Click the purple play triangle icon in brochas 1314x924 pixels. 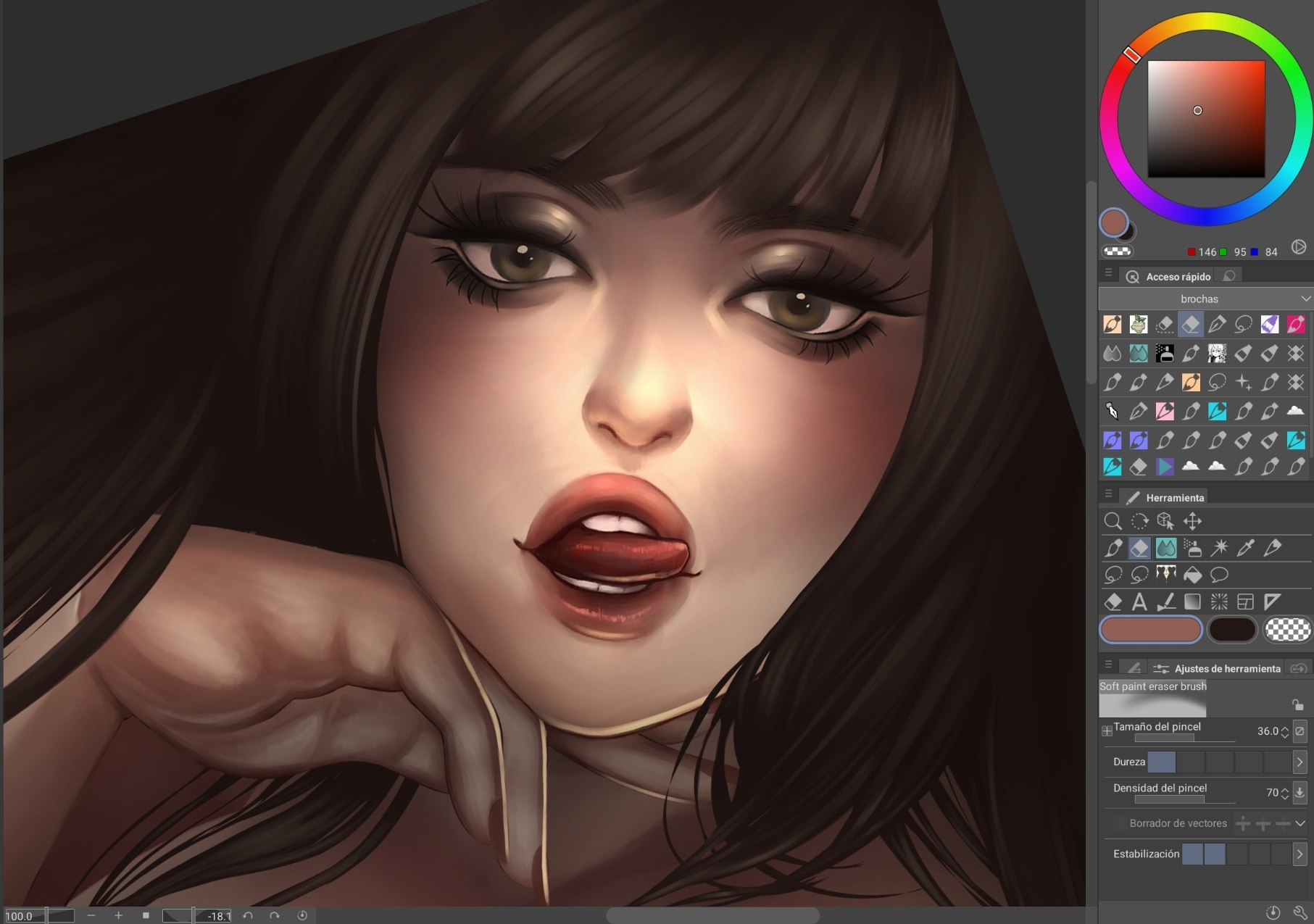tap(1165, 467)
